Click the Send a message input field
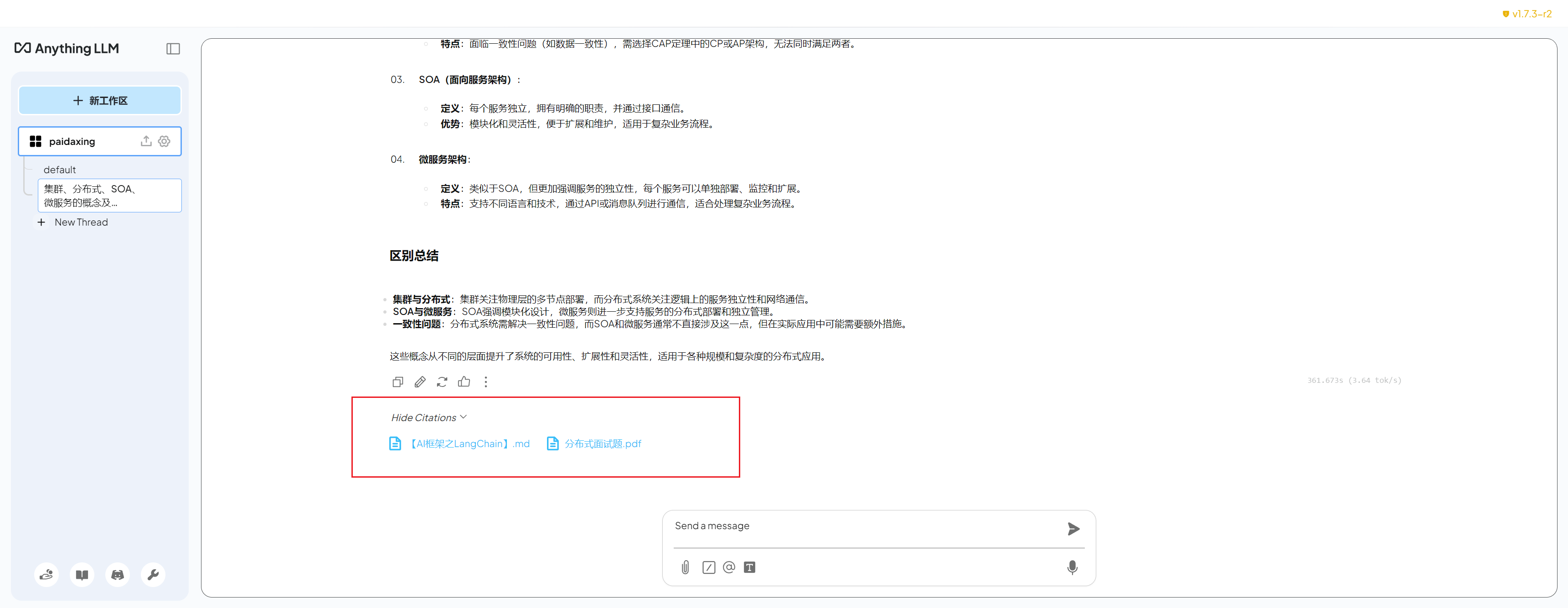Viewport: 1568px width, 608px height. click(864, 526)
